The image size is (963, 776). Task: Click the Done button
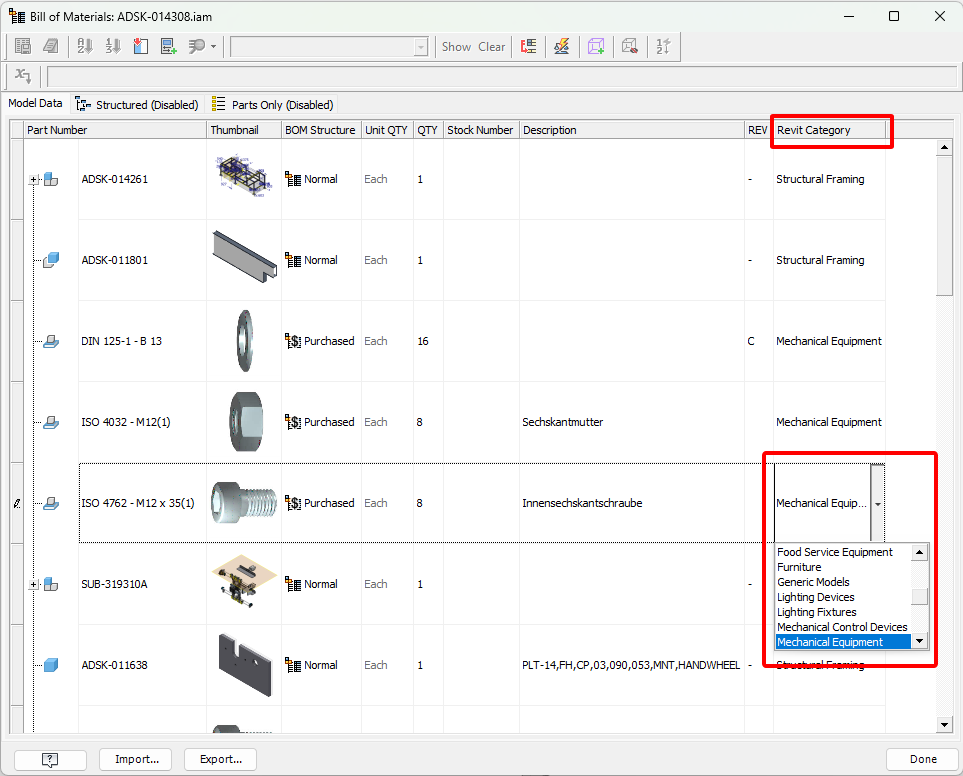(x=922, y=759)
